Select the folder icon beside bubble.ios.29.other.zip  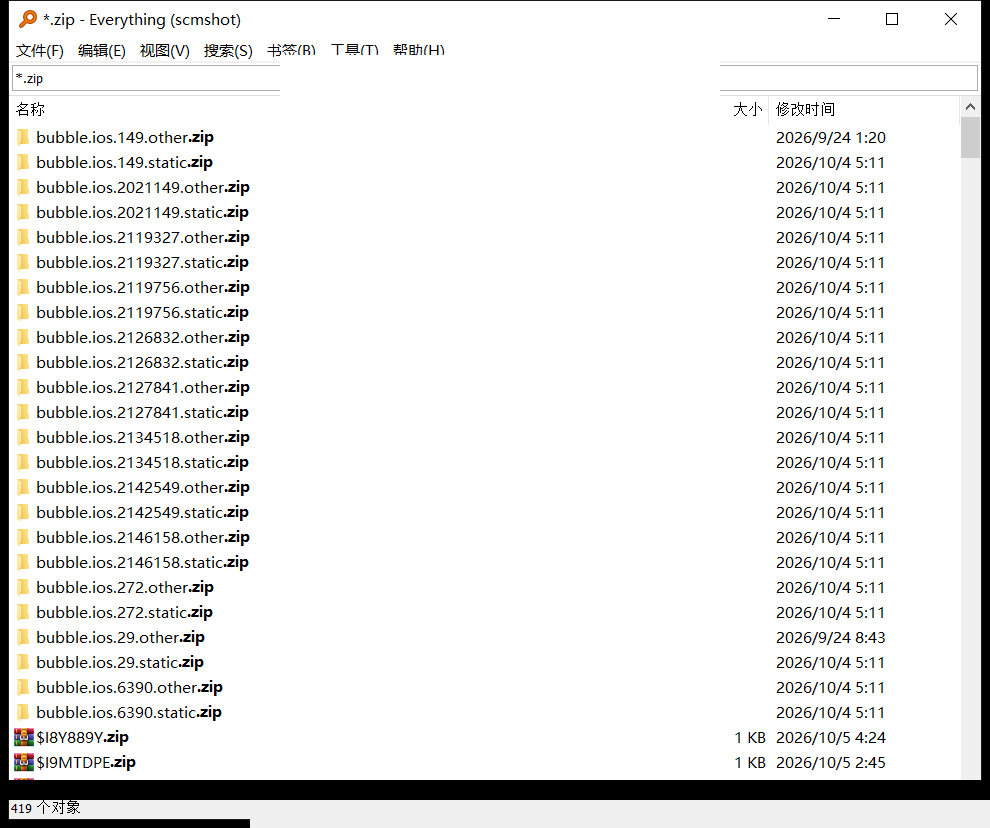23,637
